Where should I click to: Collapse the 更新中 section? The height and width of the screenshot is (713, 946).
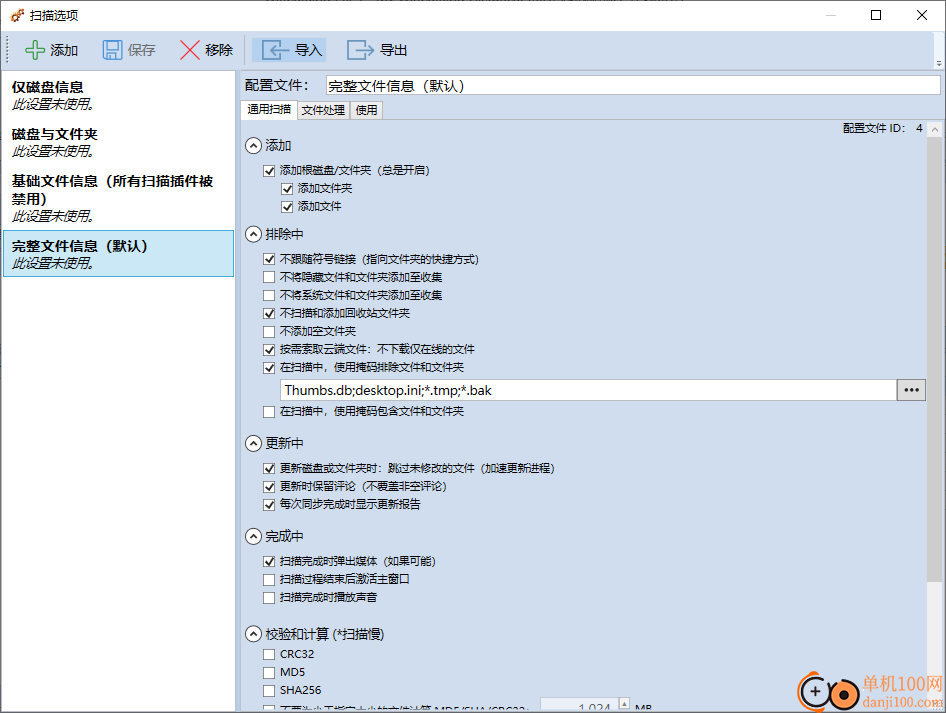pyautogui.click(x=253, y=443)
